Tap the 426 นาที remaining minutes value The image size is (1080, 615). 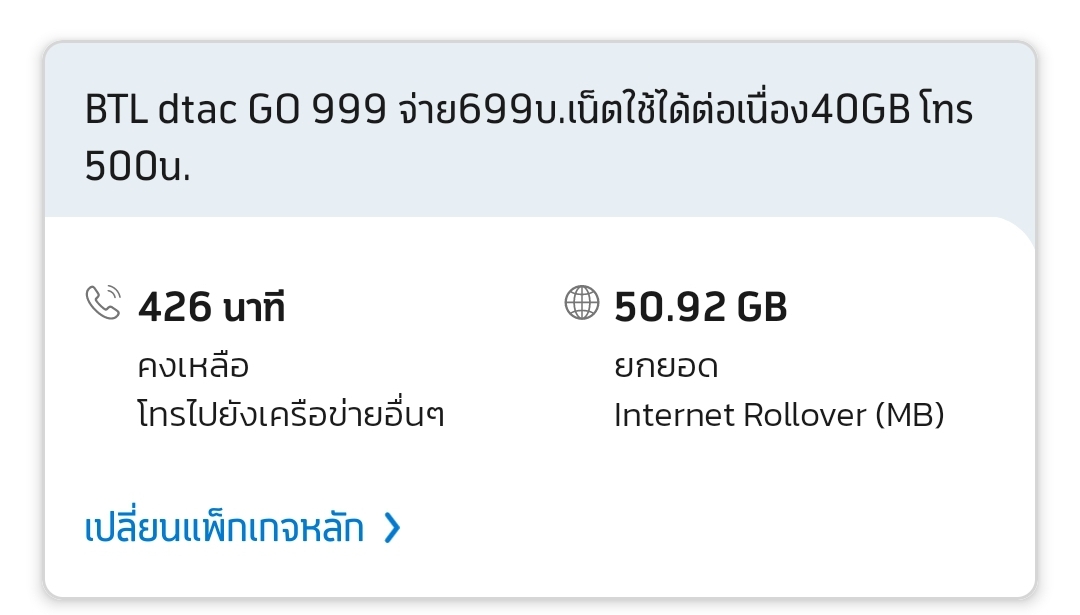(211, 306)
